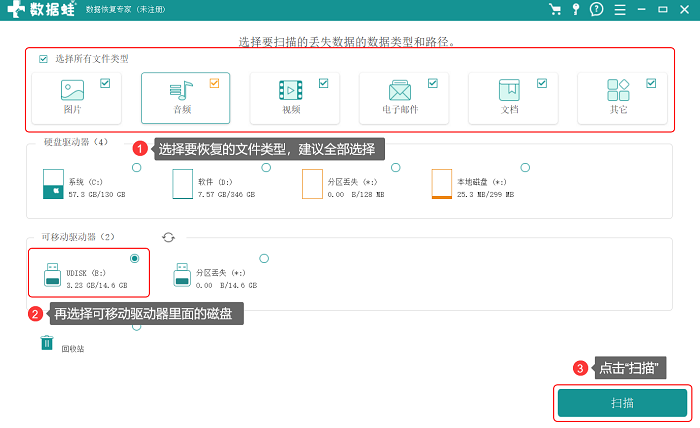This screenshot has height=428, width=700.
Task: Select the 软件 (D:) drive radio button
Action: tap(266, 167)
